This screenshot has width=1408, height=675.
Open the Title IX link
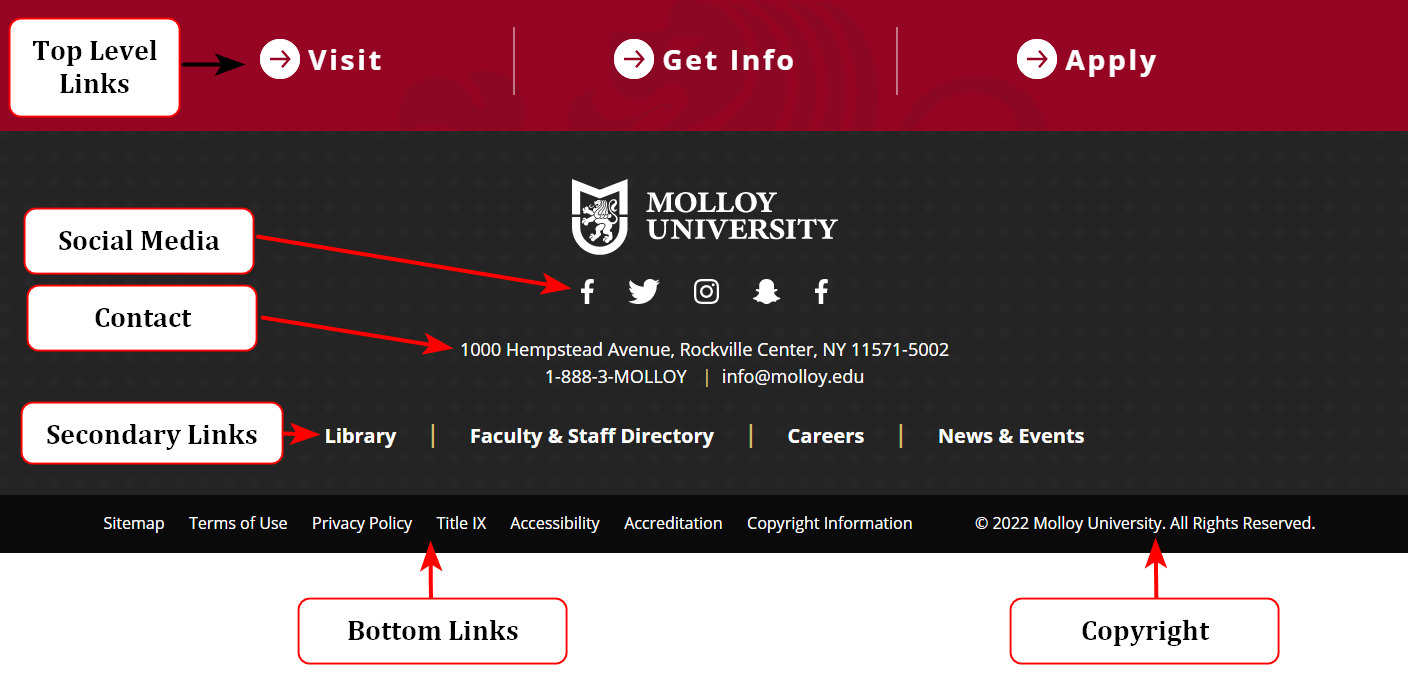tap(461, 523)
